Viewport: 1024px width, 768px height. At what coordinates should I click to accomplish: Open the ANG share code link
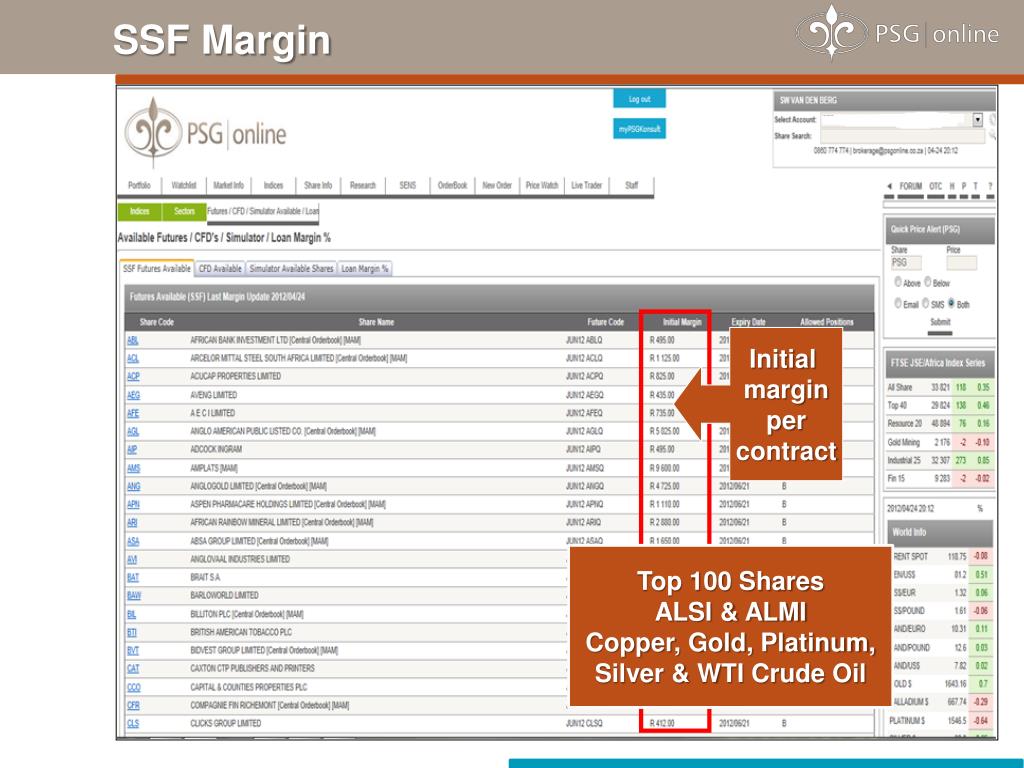[x=134, y=487]
